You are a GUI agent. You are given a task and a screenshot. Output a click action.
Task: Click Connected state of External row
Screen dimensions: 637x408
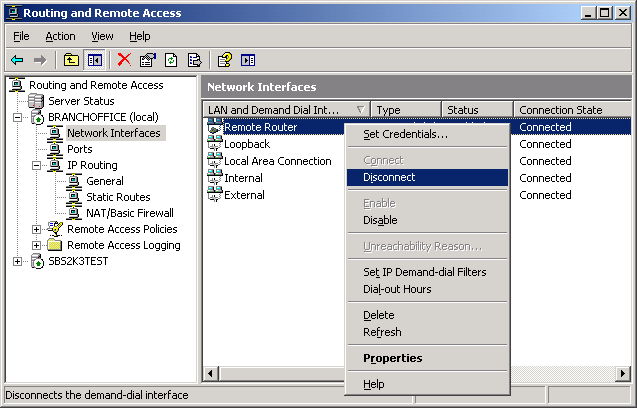(x=545, y=195)
